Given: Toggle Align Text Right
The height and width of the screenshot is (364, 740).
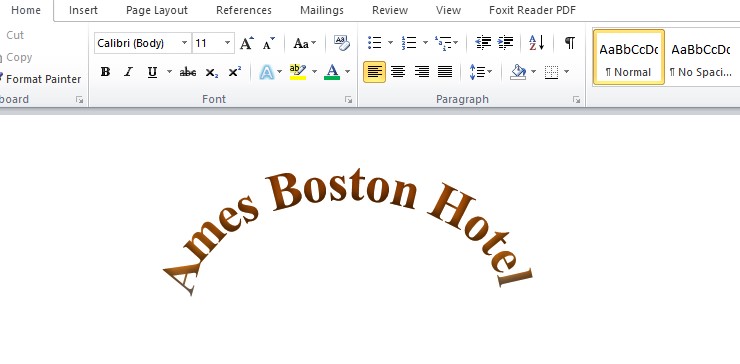Looking at the screenshot, I should click(x=421, y=72).
